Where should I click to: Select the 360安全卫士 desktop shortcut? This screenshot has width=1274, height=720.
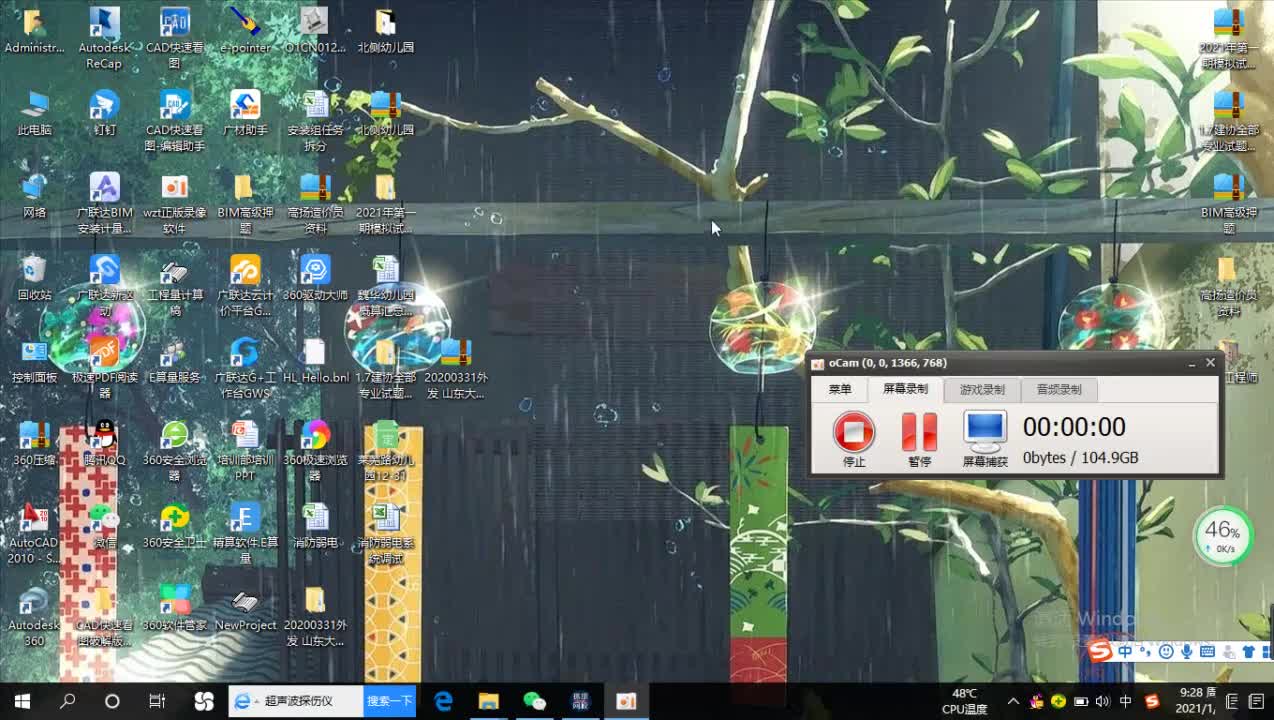click(x=175, y=526)
